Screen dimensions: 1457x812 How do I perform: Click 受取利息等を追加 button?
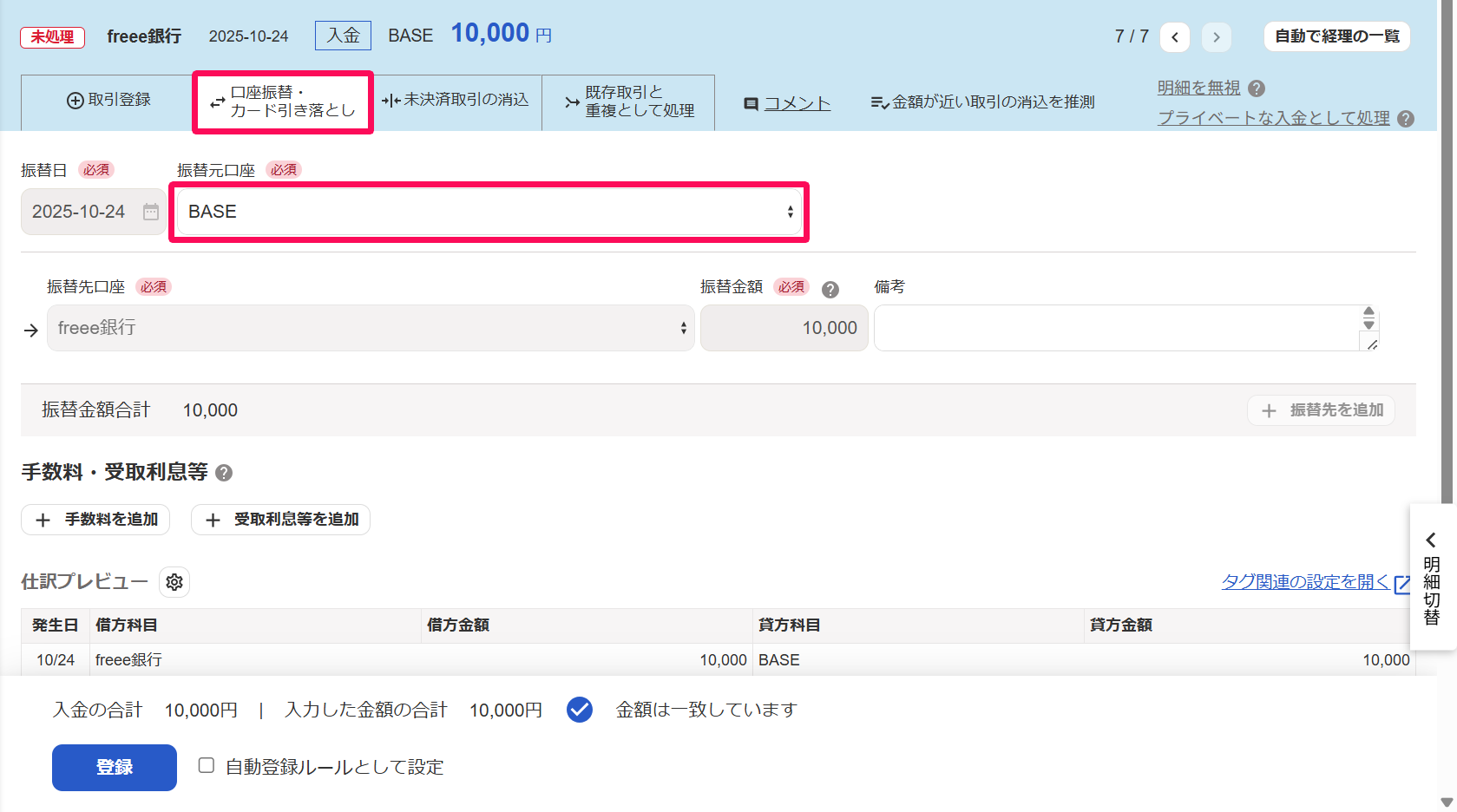280,520
